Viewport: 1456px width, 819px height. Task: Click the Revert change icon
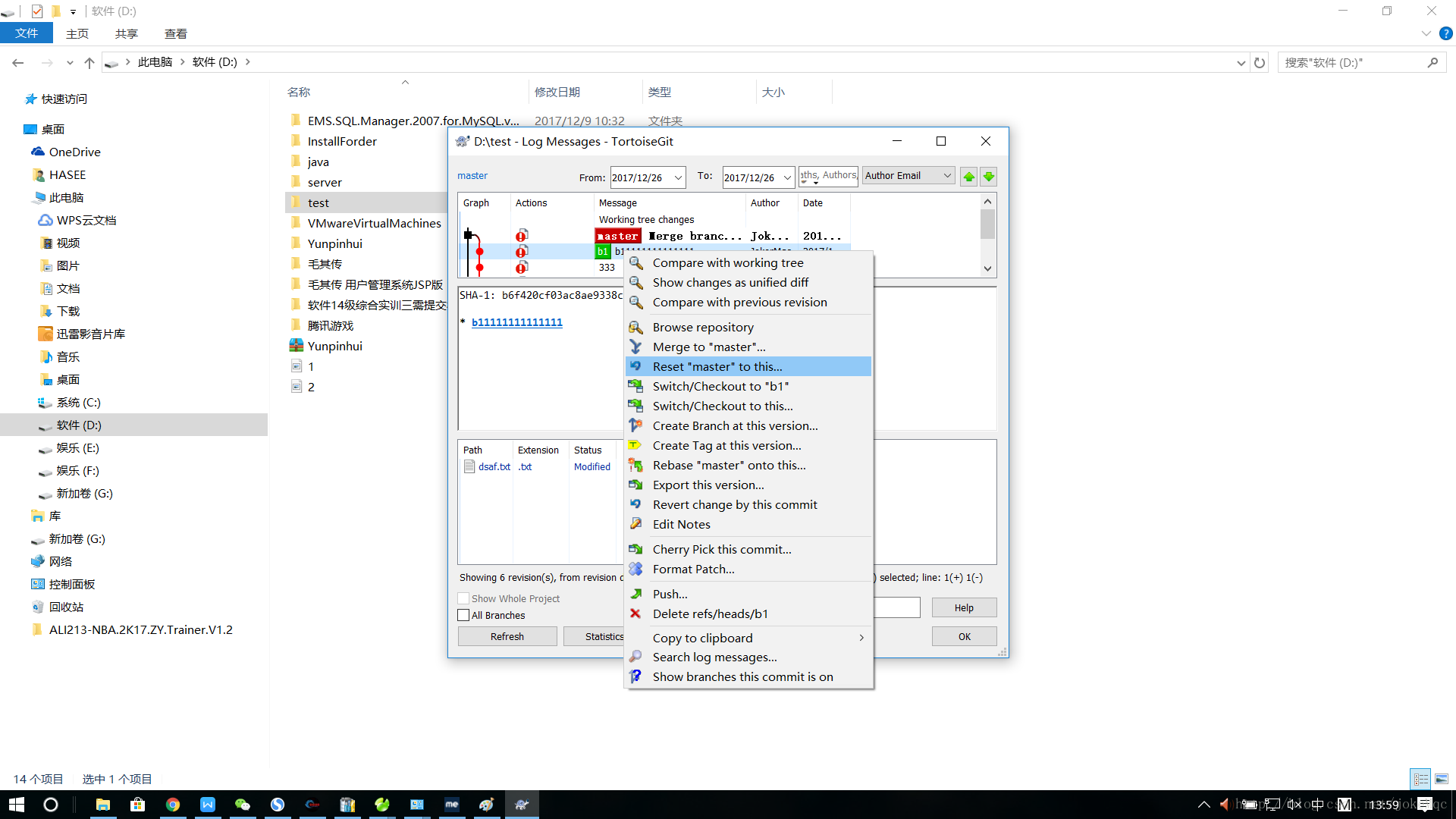click(636, 504)
